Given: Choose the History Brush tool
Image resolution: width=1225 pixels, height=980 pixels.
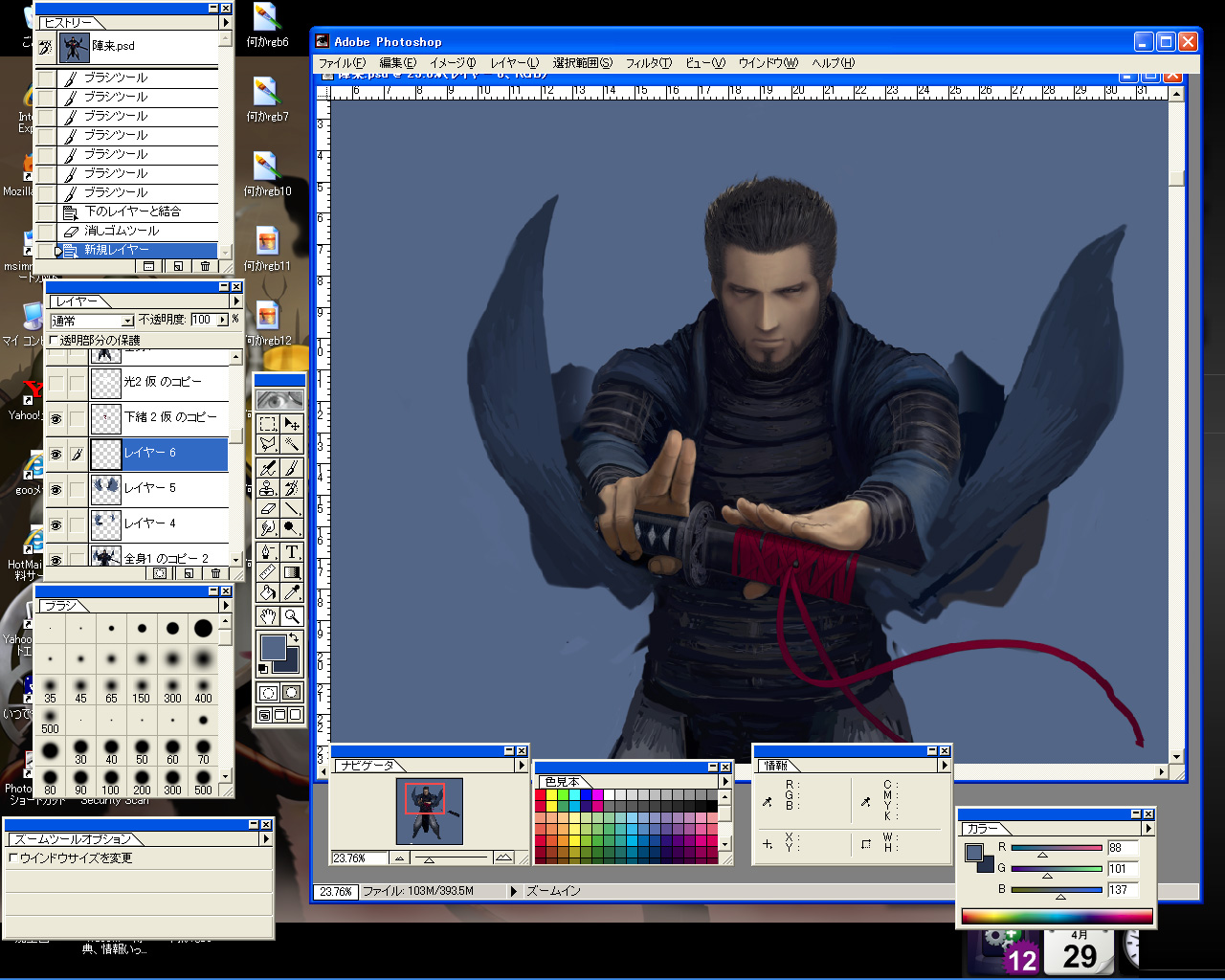Looking at the screenshot, I should [292, 489].
